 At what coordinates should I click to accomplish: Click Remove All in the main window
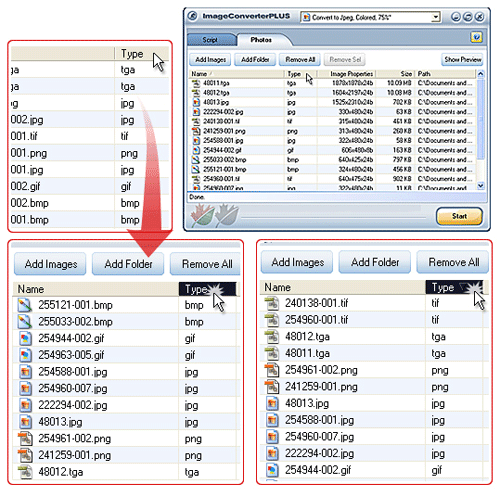click(300, 60)
